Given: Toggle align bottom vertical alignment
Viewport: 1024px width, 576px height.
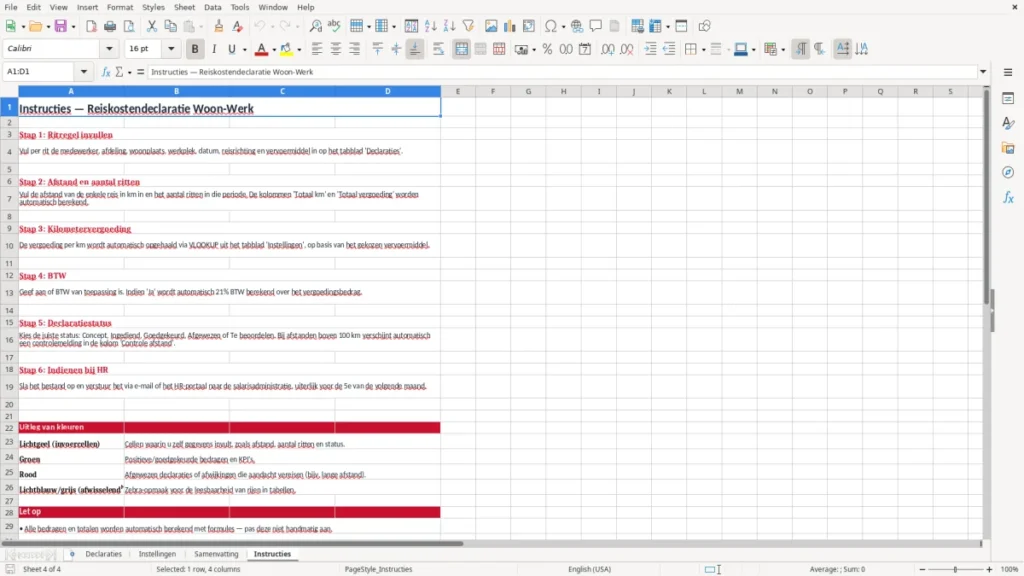Looking at the screenshot, I should pos(415,49).
